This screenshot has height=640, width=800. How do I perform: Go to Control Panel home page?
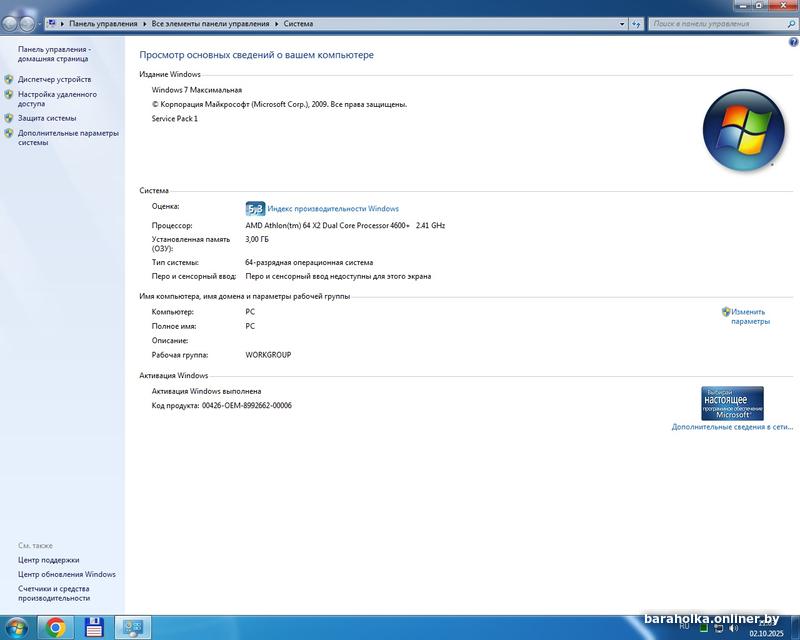pos(54,53)
